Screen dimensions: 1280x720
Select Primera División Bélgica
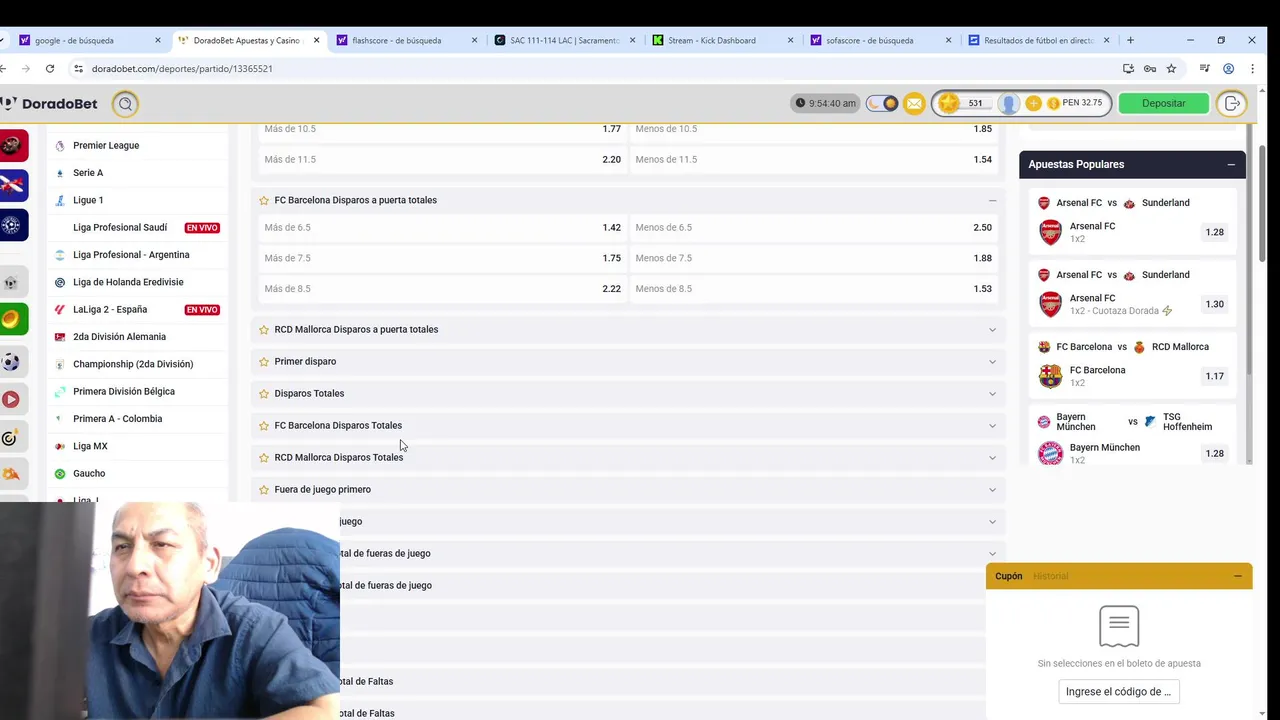coord(124,391)
